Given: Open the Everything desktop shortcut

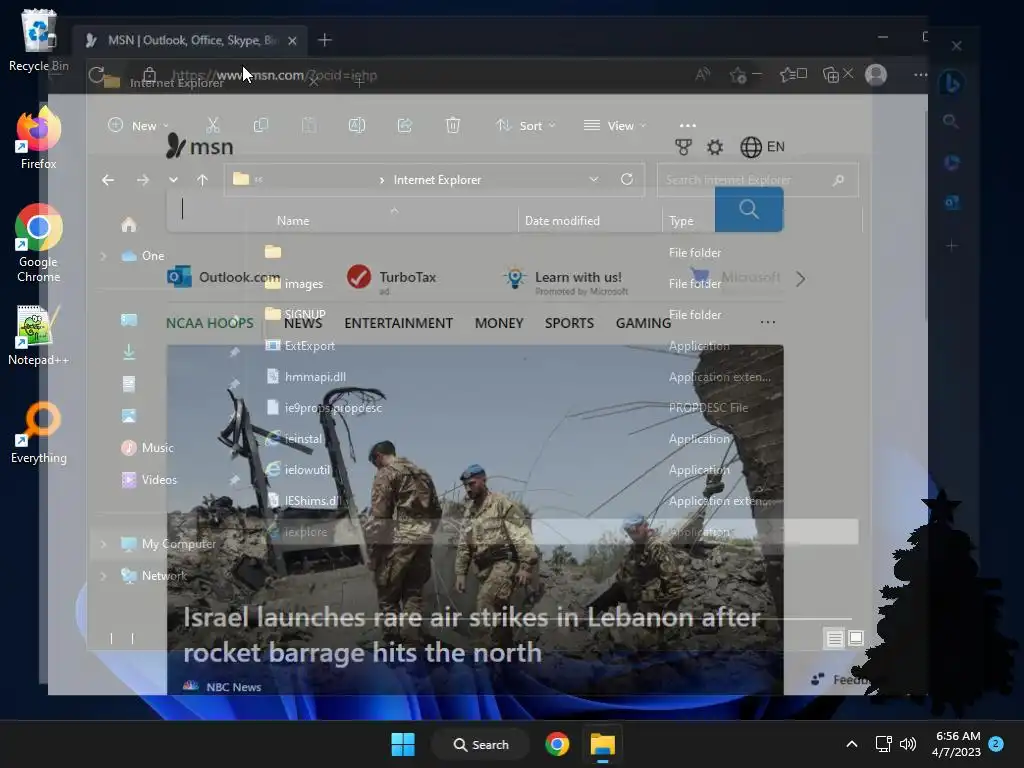Looking at the screenshot, I should tap(39, 433).
